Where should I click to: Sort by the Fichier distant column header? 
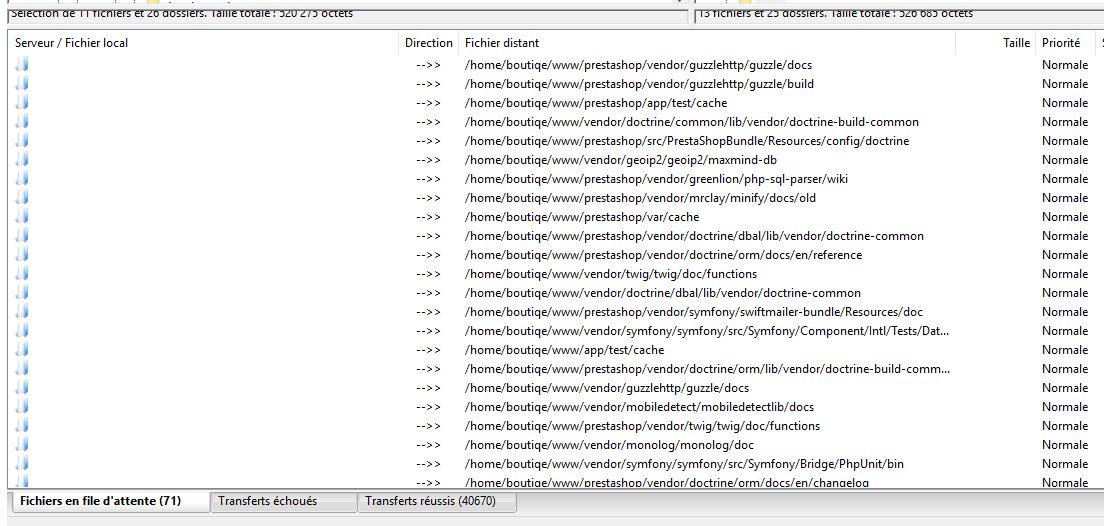(707, 43)
